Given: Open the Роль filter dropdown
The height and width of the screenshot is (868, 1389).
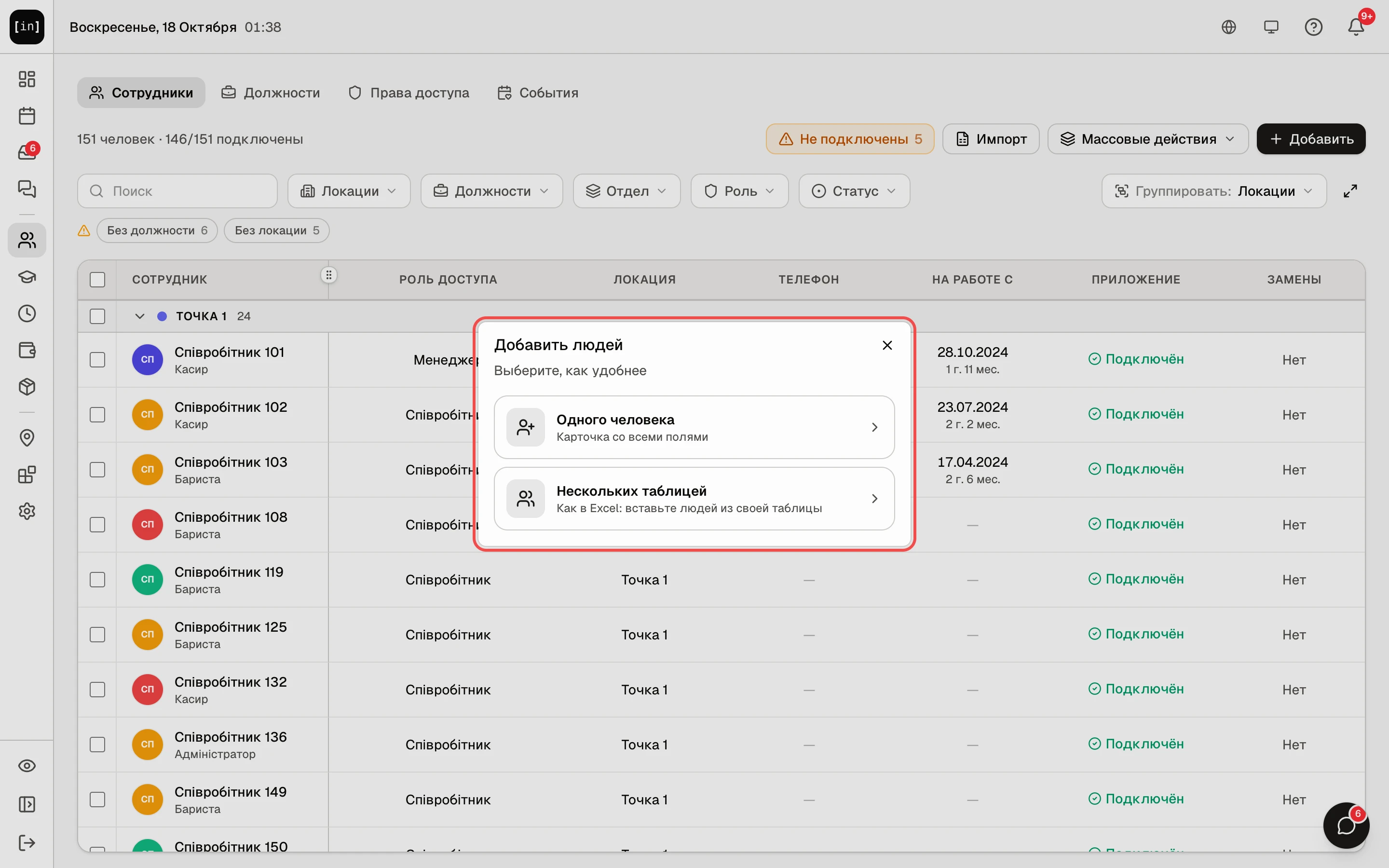Looking at the screenshot, I should [x=740, y=191].
